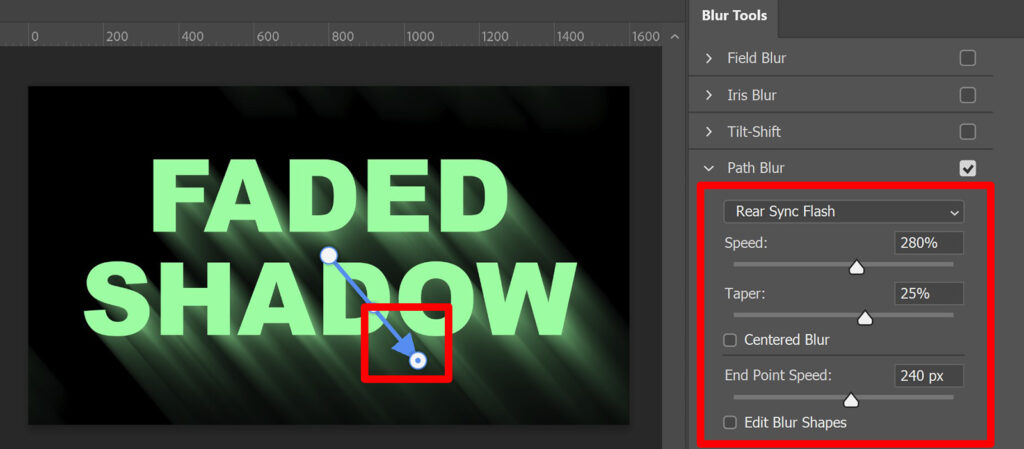Screen dimensions: 1024x449
Task: Select the path blur start point handle
Action: pyautogui.click(x=329, y=255)
